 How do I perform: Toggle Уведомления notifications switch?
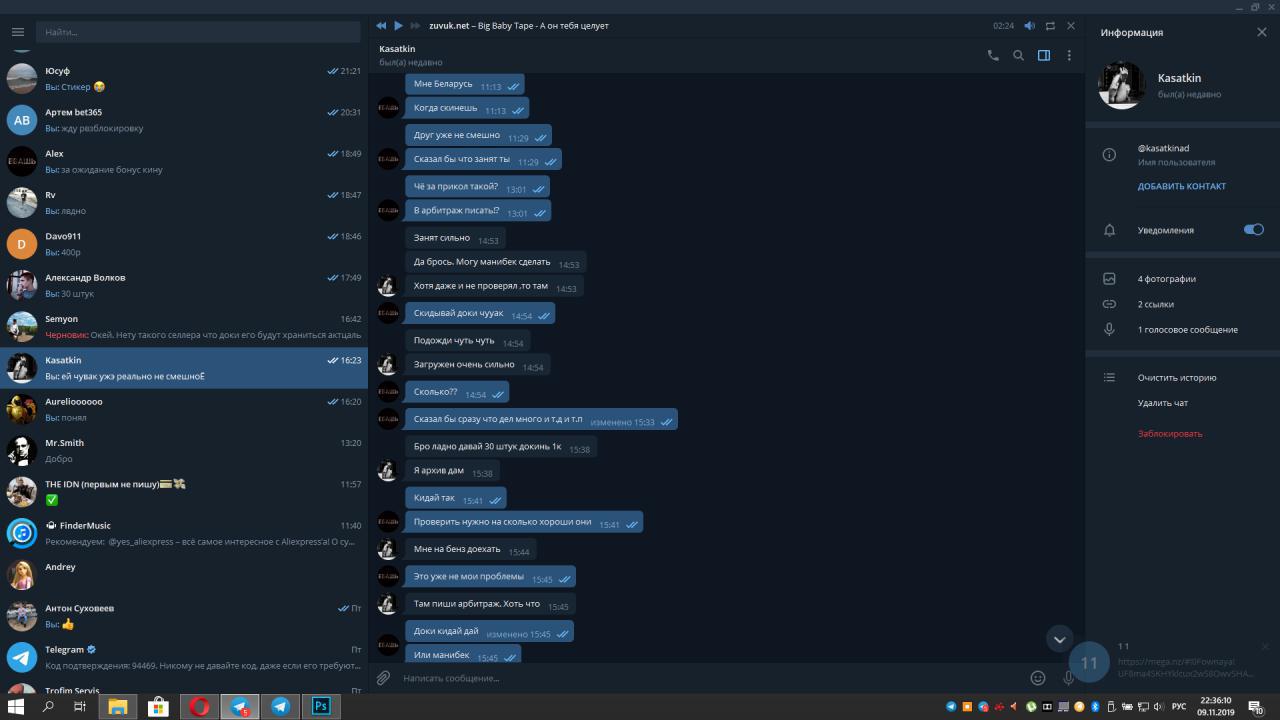pyautogui.click(x=1253, y=229)
